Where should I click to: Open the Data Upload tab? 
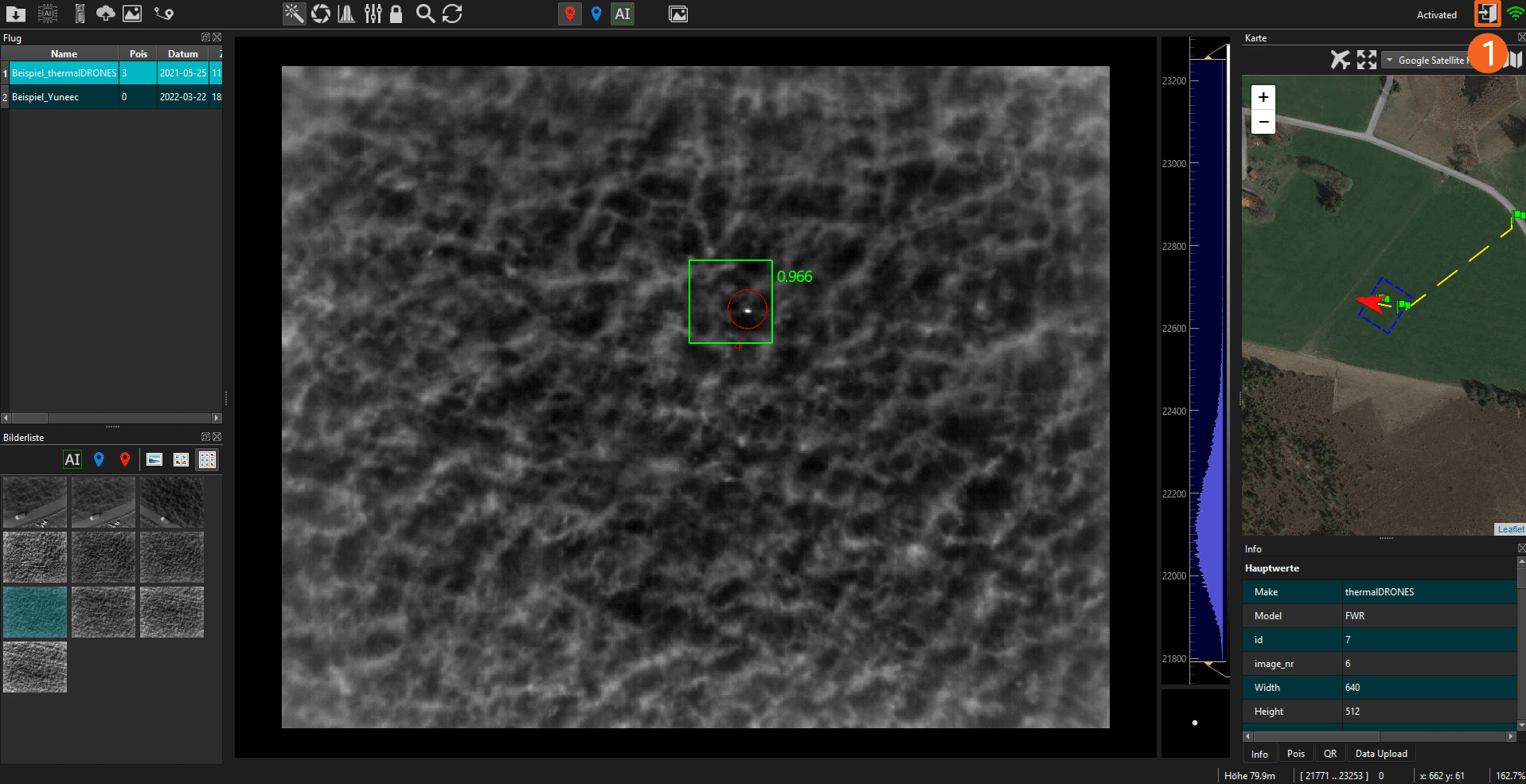point(1380,754)
